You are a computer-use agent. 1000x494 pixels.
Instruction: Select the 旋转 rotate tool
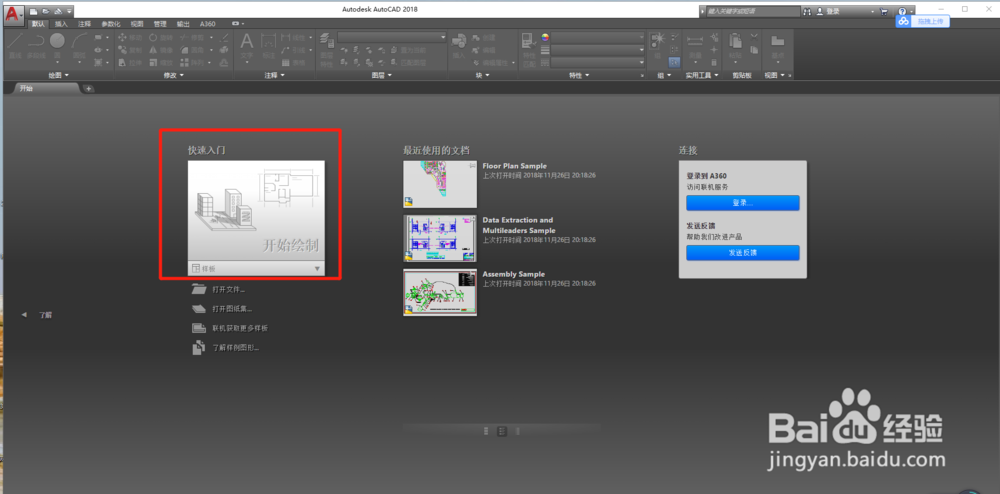[x=161, y=38]
